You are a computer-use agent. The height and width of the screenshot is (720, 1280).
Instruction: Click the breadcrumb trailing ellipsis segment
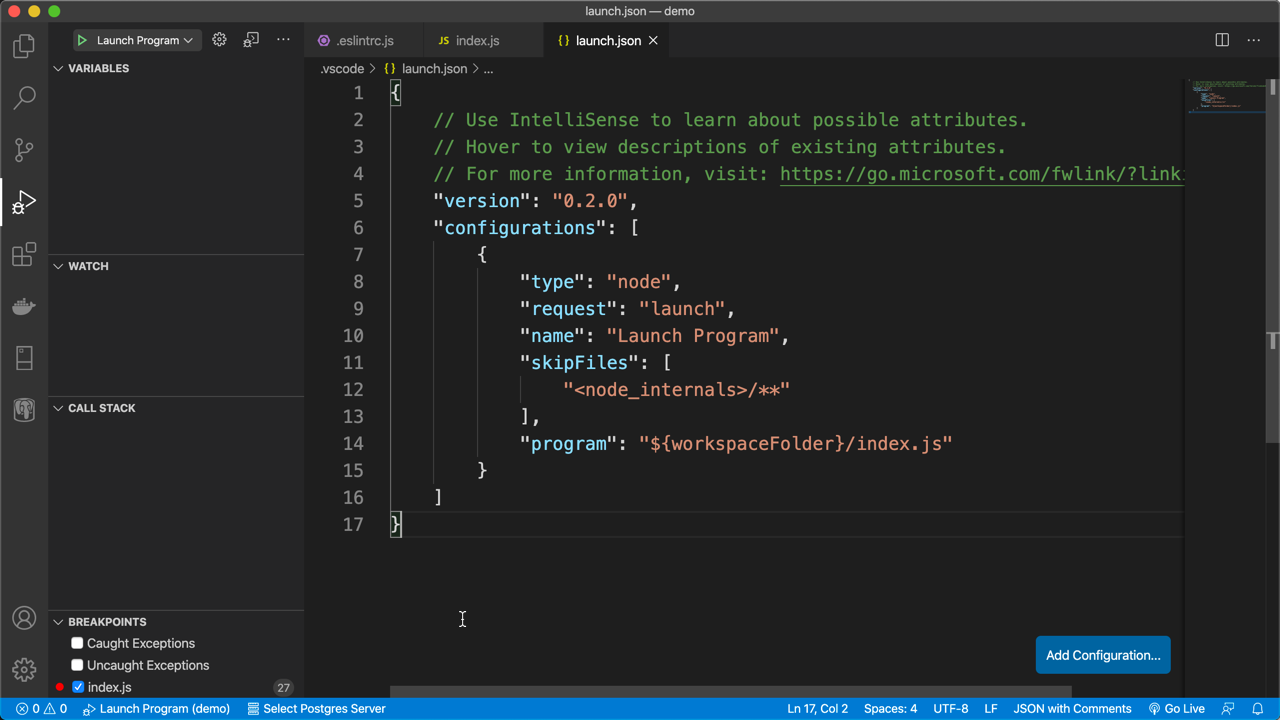pos(488,69)
